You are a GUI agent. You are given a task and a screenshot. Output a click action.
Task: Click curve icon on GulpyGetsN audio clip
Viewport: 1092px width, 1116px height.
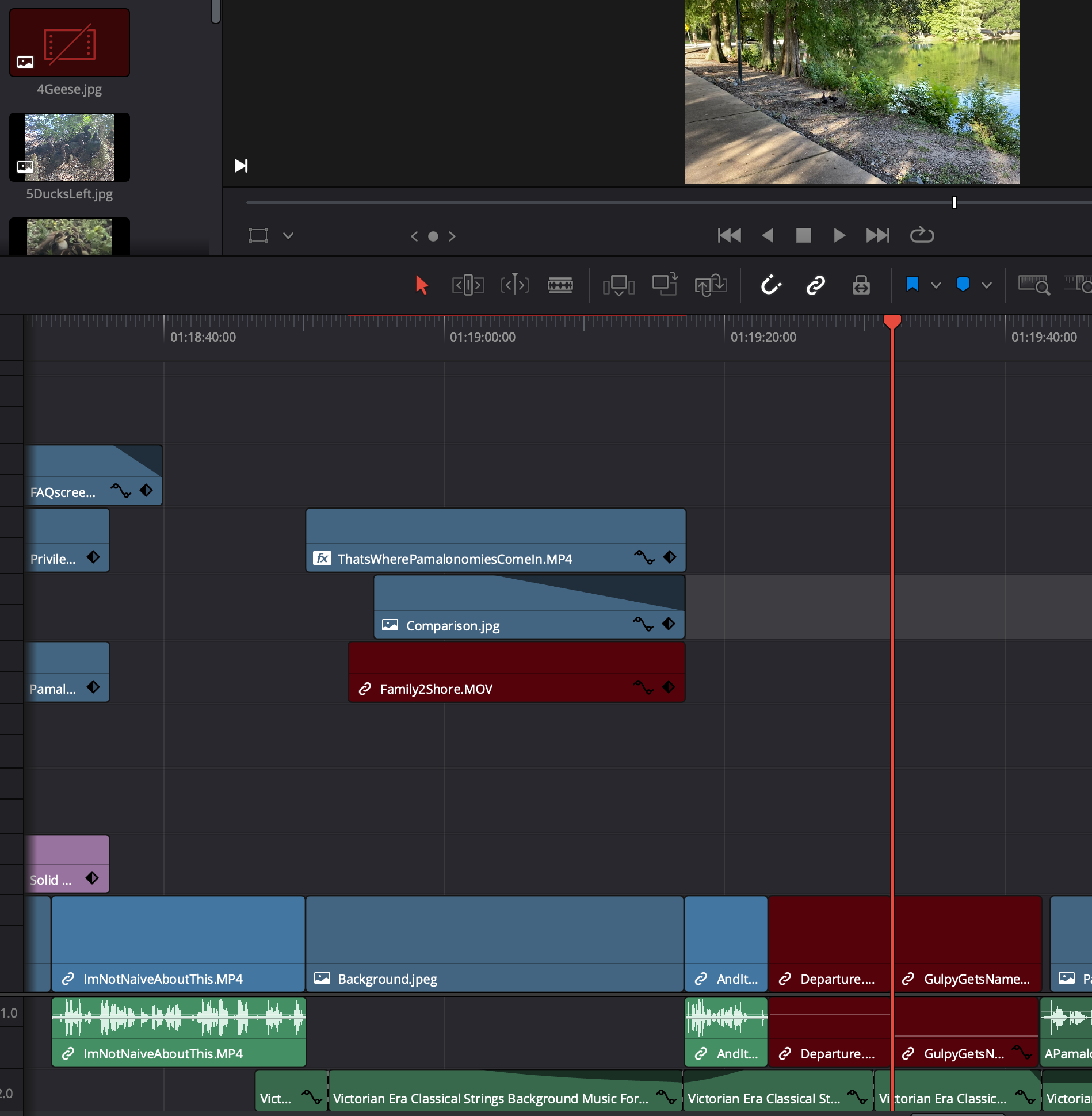pos(1022,1052)
